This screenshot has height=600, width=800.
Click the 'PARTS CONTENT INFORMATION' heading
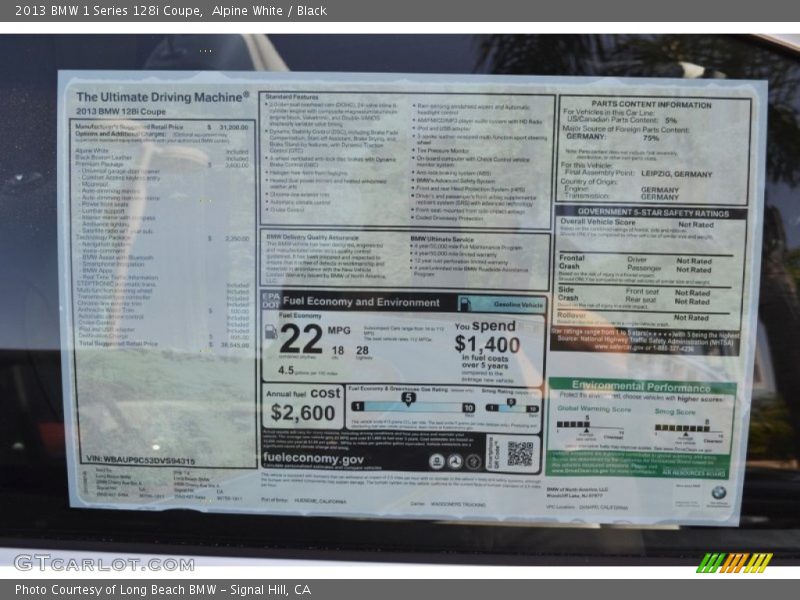[651, 104]
